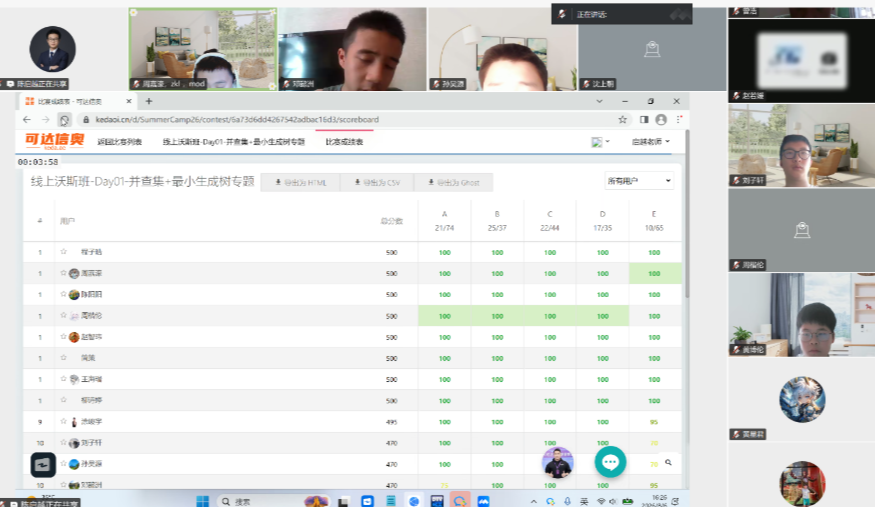Select the 比赛成绩表 navigation tab
Screen dimensions: 875x507
pyautogui.click(x=344, y=142)
